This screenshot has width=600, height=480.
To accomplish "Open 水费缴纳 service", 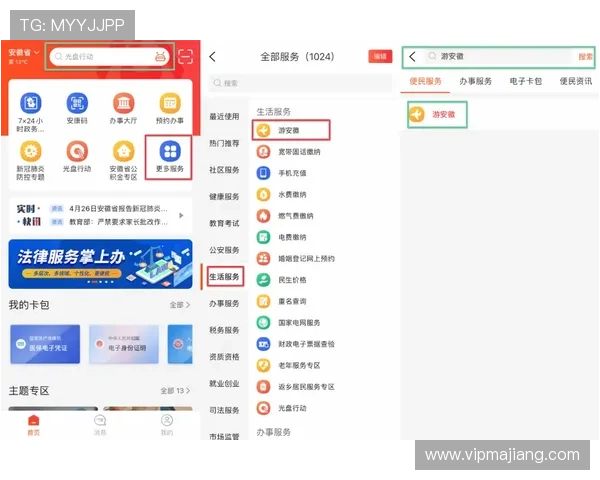I will coord(282,194).
